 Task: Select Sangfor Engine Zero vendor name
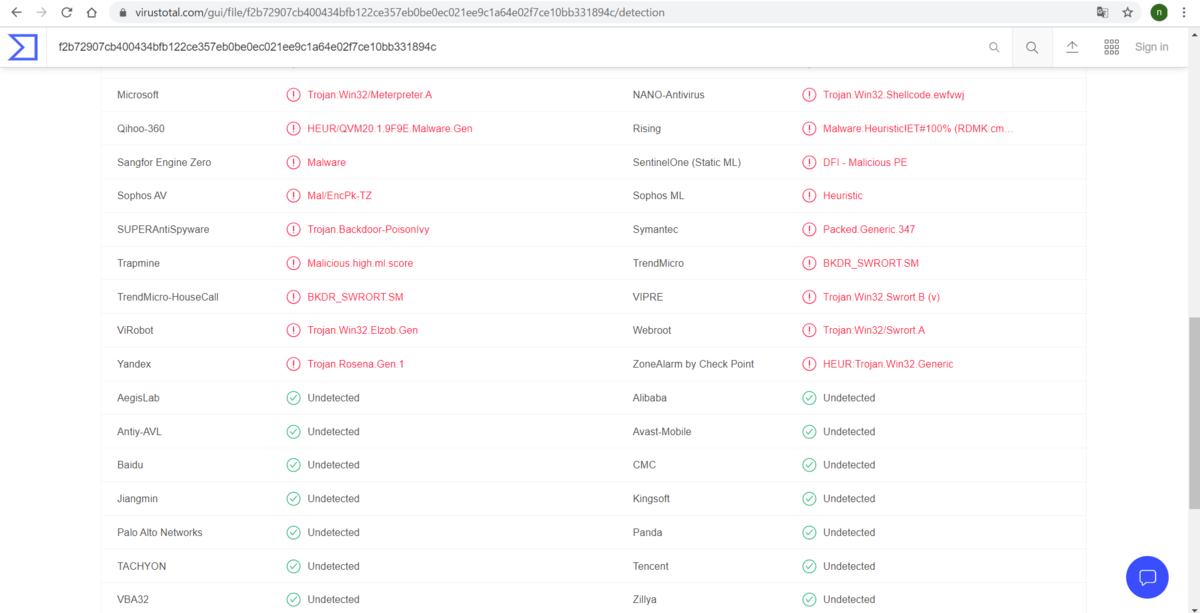coord(164,162)
